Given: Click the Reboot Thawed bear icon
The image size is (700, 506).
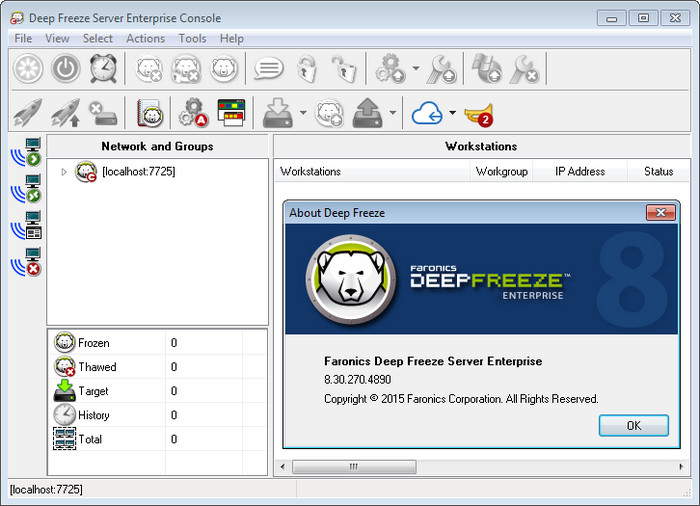Looking at the screenshot, I should coord(149,69).
